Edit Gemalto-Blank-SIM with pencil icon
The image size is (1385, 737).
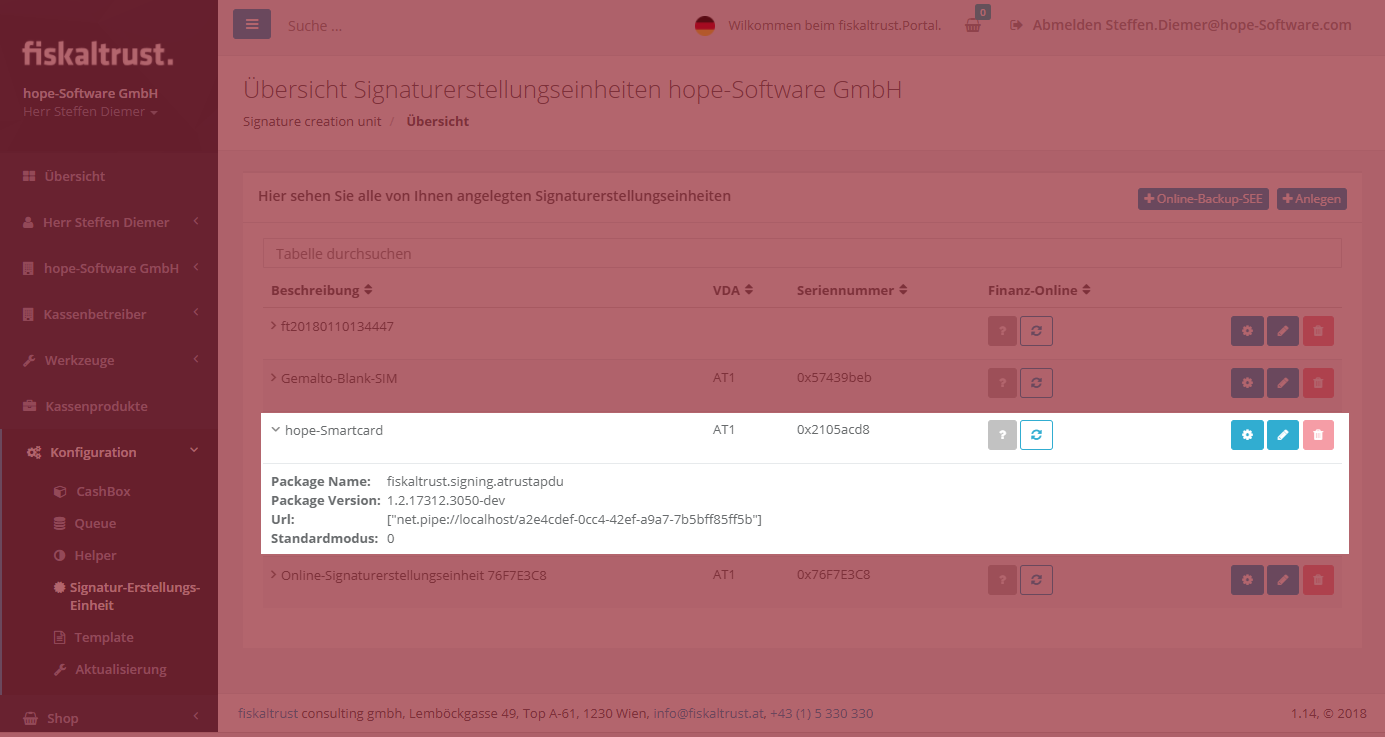click(x=1283, y=383)
